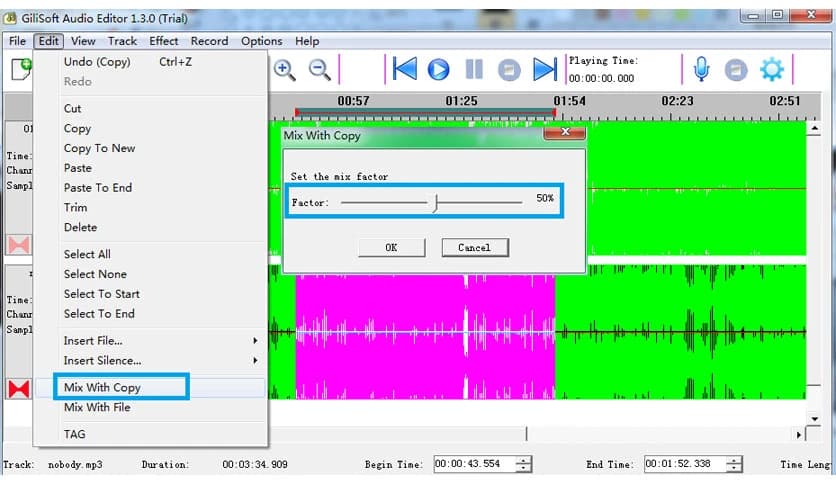Choose Select To Start
Screen dimensions: 836x484
(x=150, y=294)
